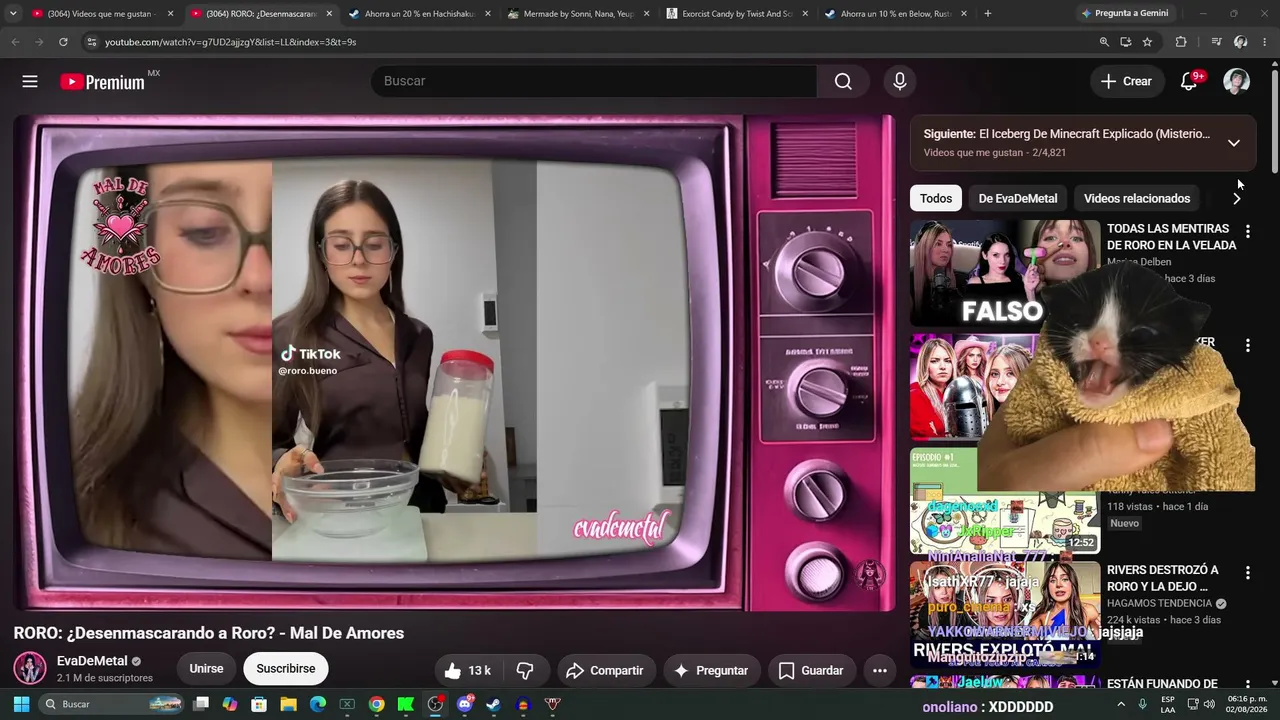Click Pregunta a Gemini button
The image size is (1280, 720).
coord(1124,14)
